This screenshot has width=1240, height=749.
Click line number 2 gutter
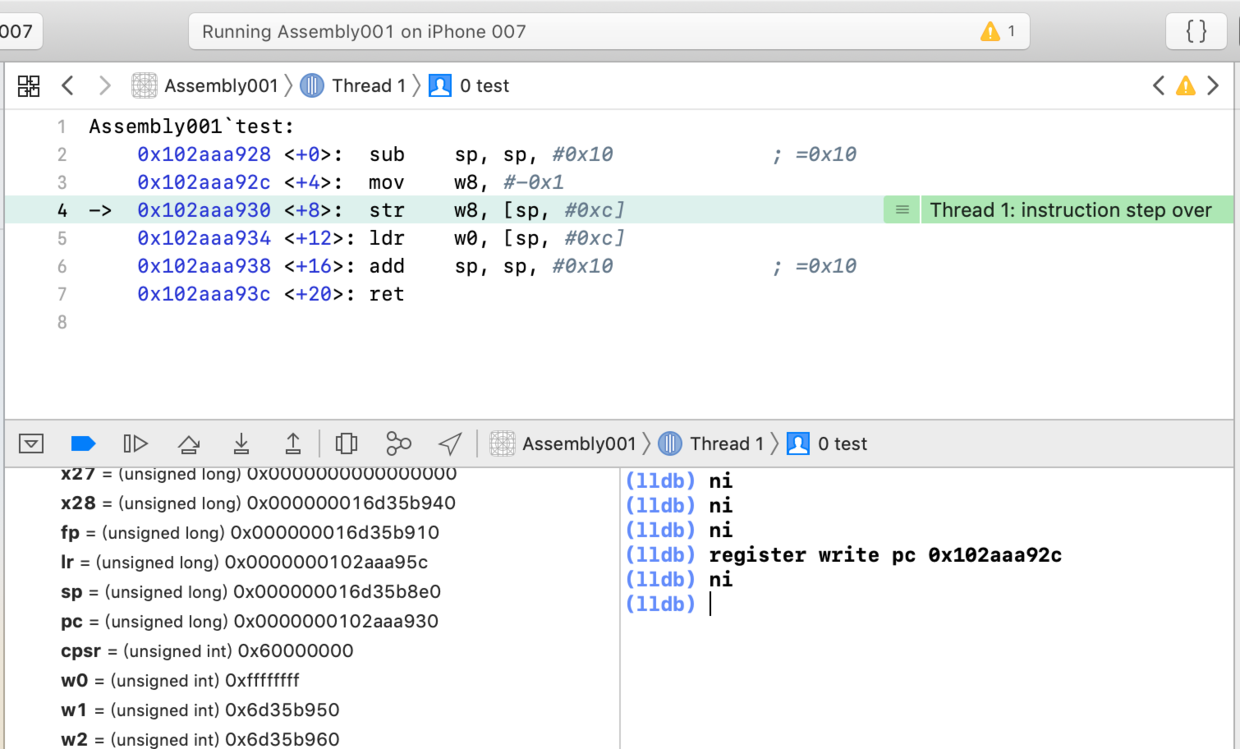(x=62, y=155)
